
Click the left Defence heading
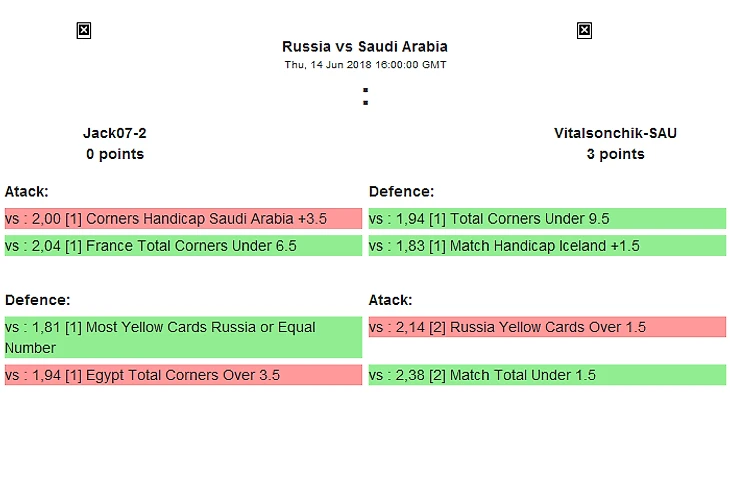[37, 300]
